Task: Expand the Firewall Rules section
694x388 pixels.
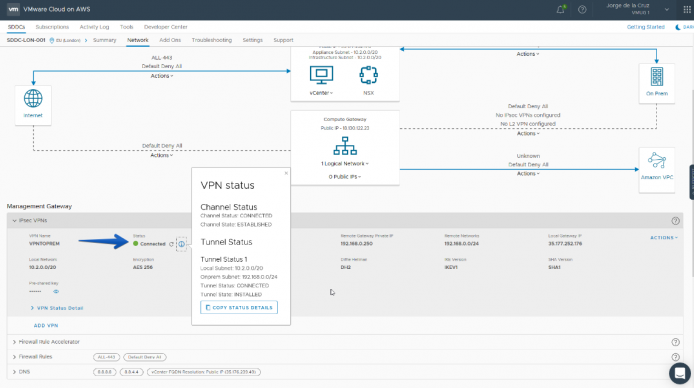Action: [14, 357]
